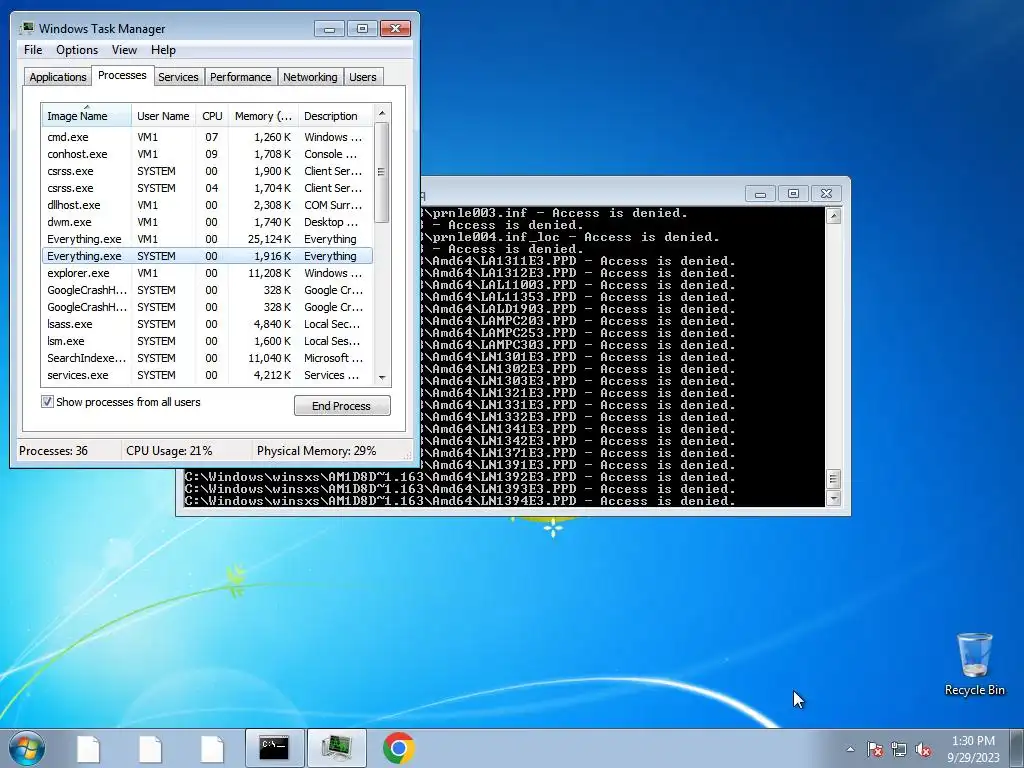Open the first blank file taskbar icon
The height and width of the screenshot is (768, 1024).
point(88,748)
